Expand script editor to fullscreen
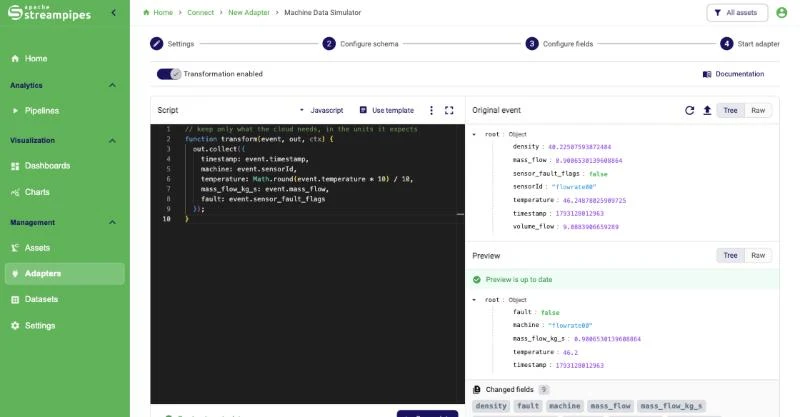This screenshot has height=417, width=800. pos(449,110)
